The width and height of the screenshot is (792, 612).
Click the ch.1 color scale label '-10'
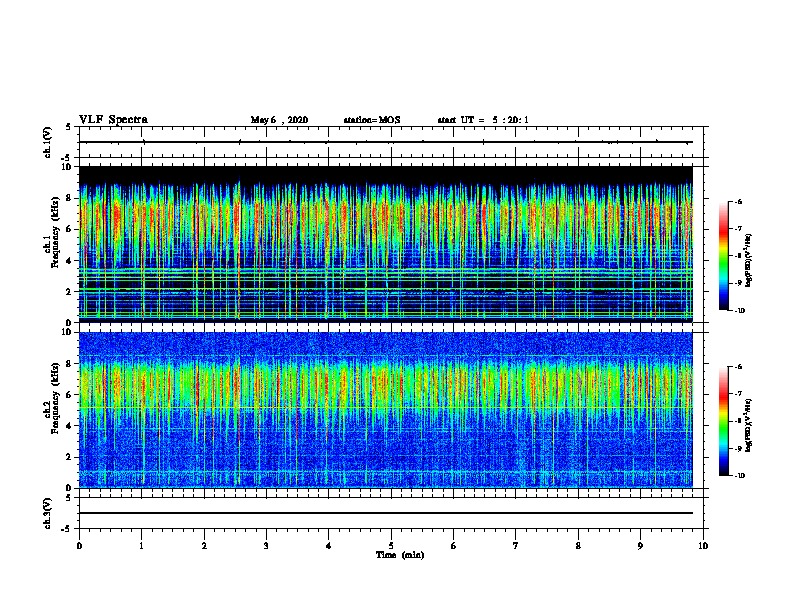(x=739, y=310)
